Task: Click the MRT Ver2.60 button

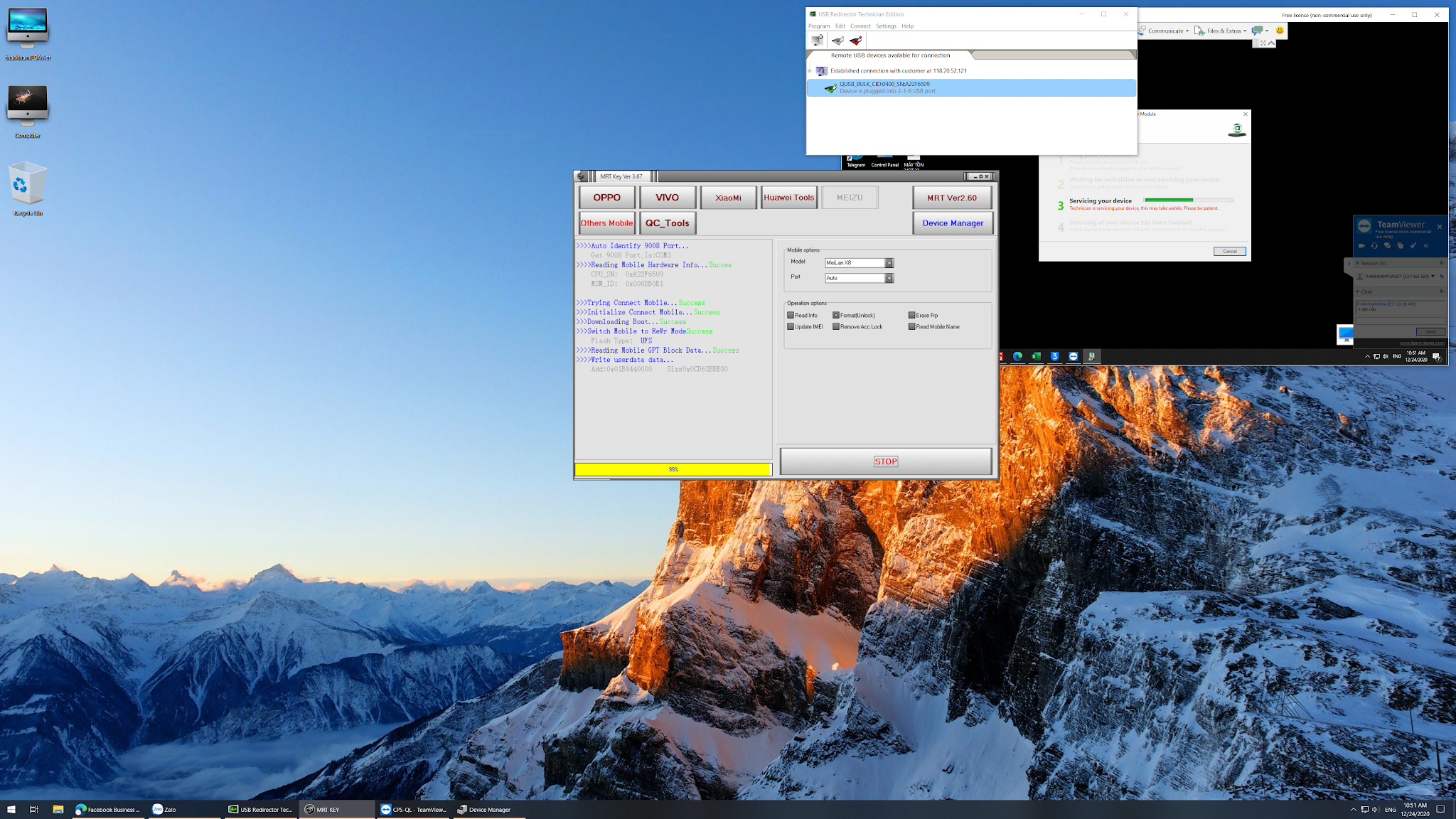Action: [952, 198]
